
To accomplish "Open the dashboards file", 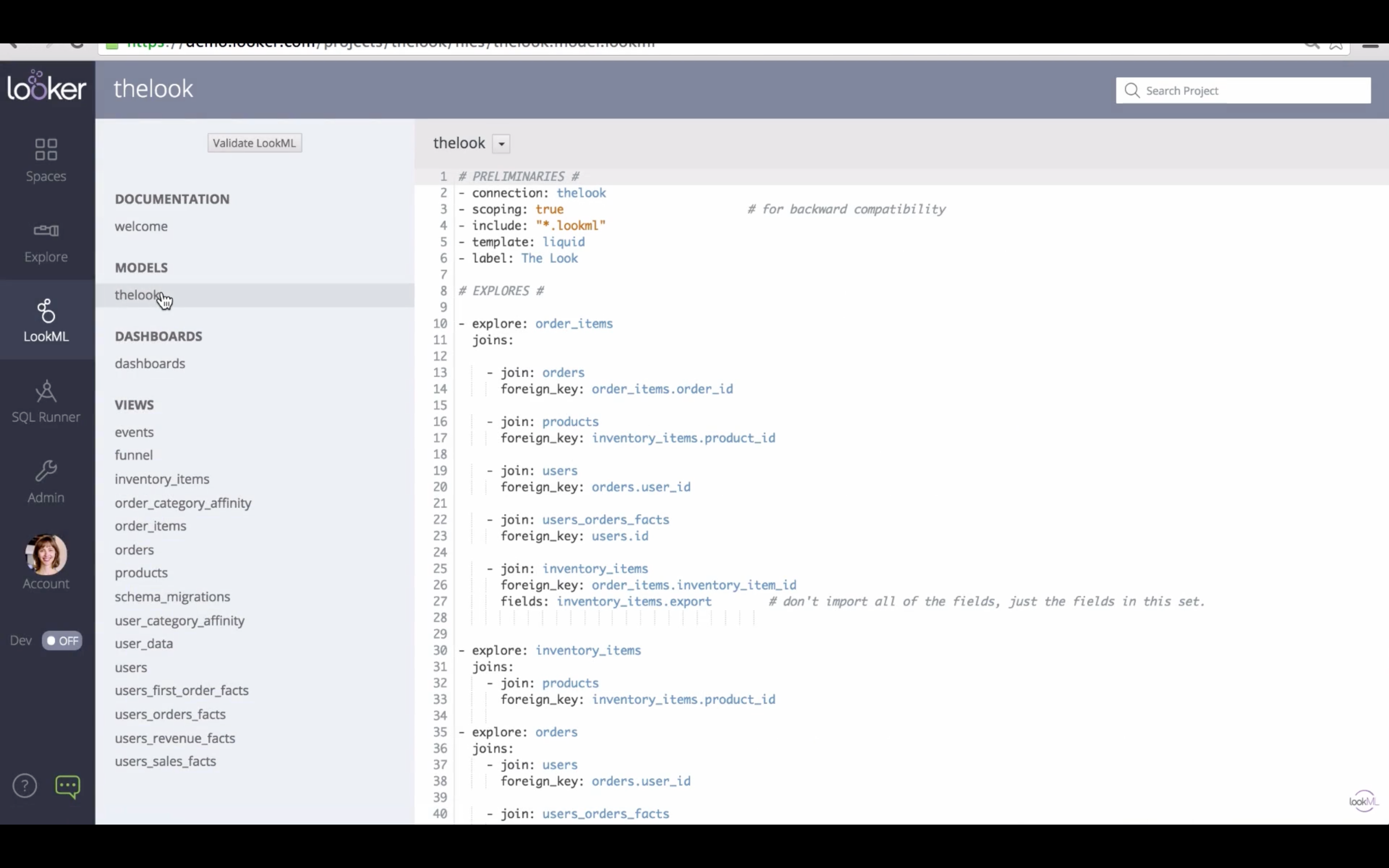I will pos(150,364).
